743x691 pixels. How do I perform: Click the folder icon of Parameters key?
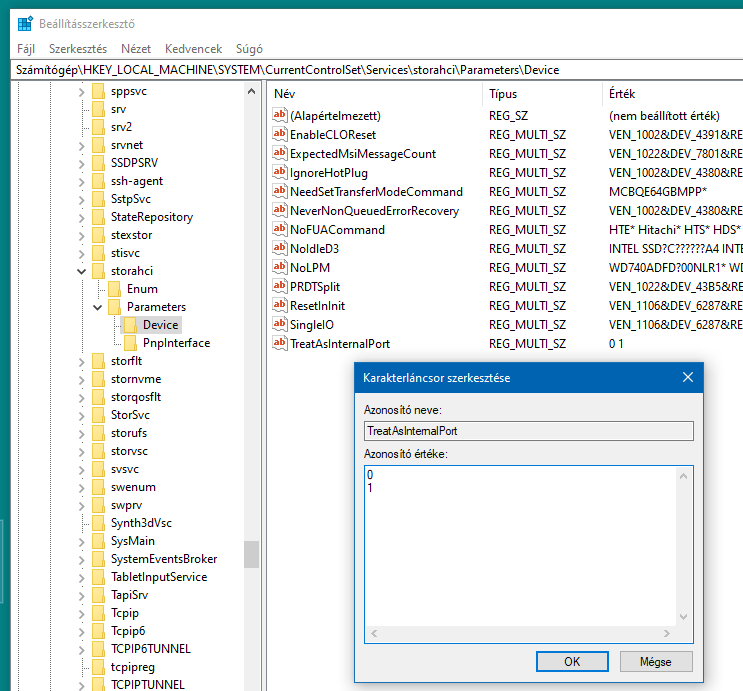pyautogui.click(x=115, y=307)
